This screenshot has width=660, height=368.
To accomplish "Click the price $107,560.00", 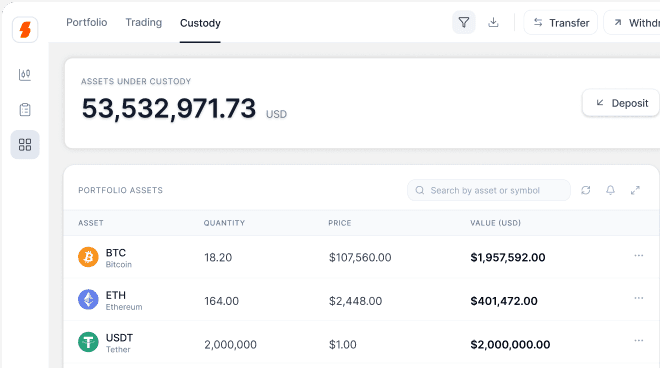I will [x=360, y=257].
